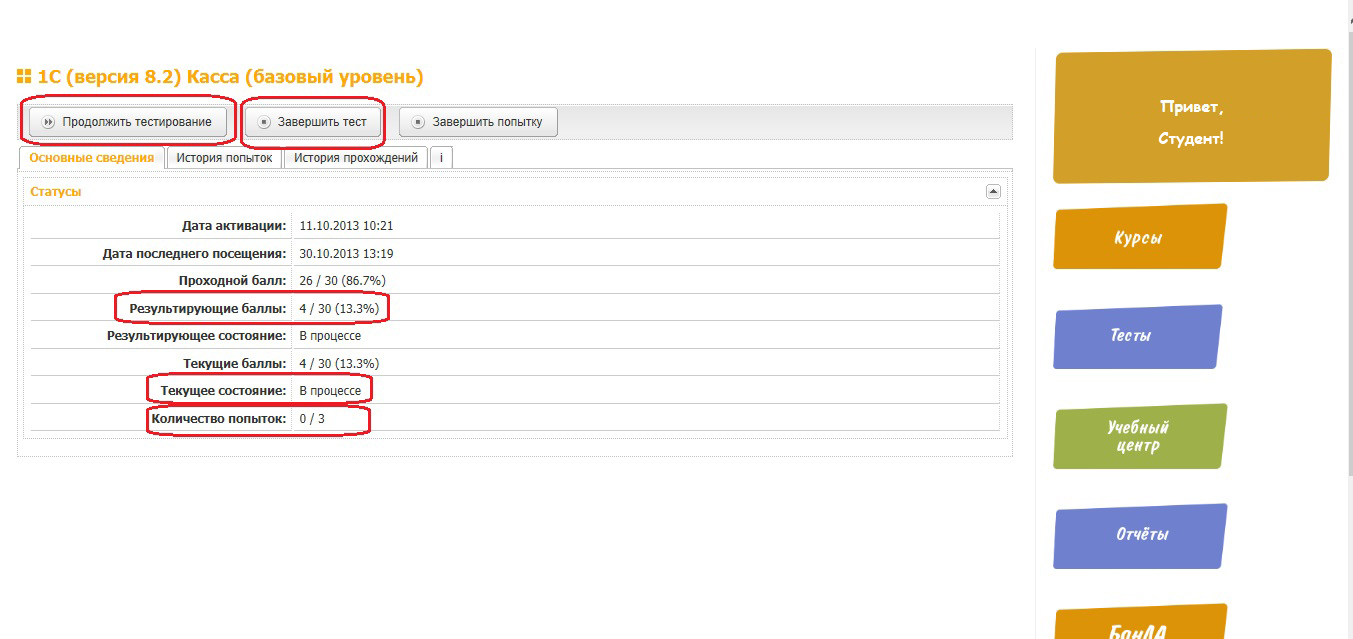
Task: Open the 'Учебный центр' sidebar tile
Action: pyautogui.click(x=1139, y=436)
